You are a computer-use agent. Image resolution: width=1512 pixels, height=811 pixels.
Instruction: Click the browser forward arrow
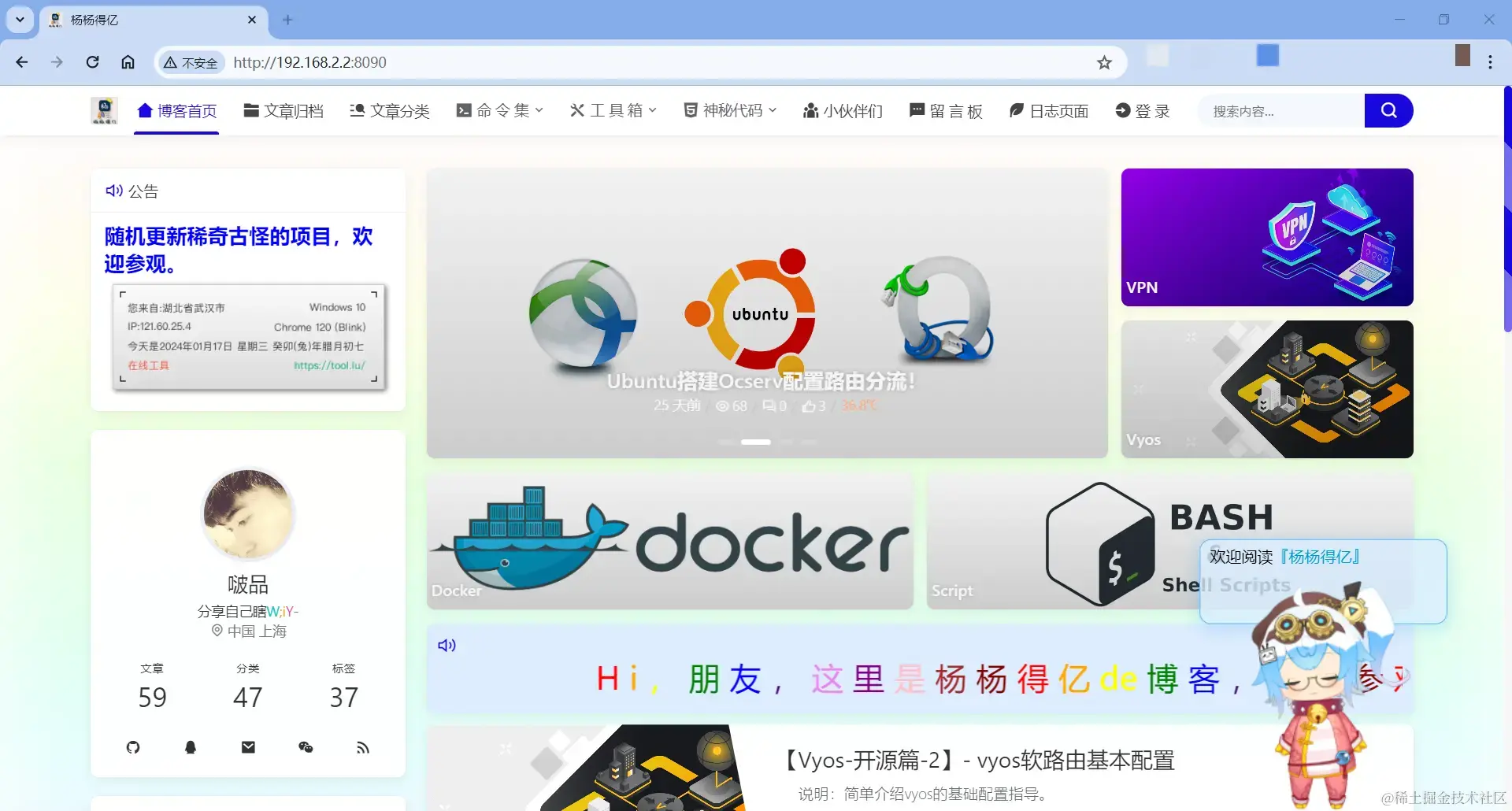pyautogui.click(x=57, y=62)
